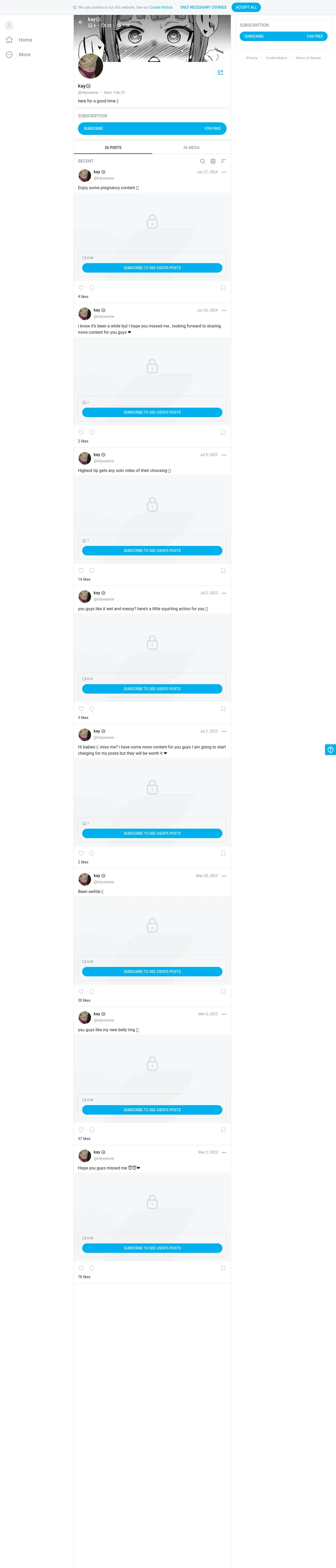Open the sort posts filter icon
Screen dimensions: 336x1568
[223, 161]
